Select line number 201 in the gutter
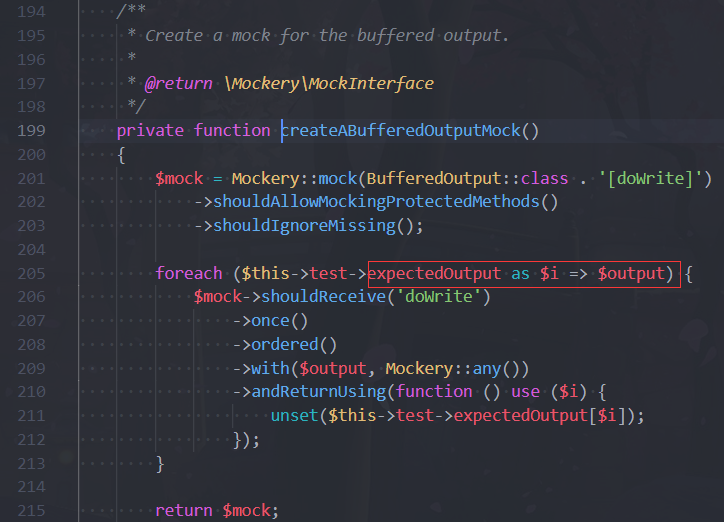724x522 pixels. (x=31, y=179)
